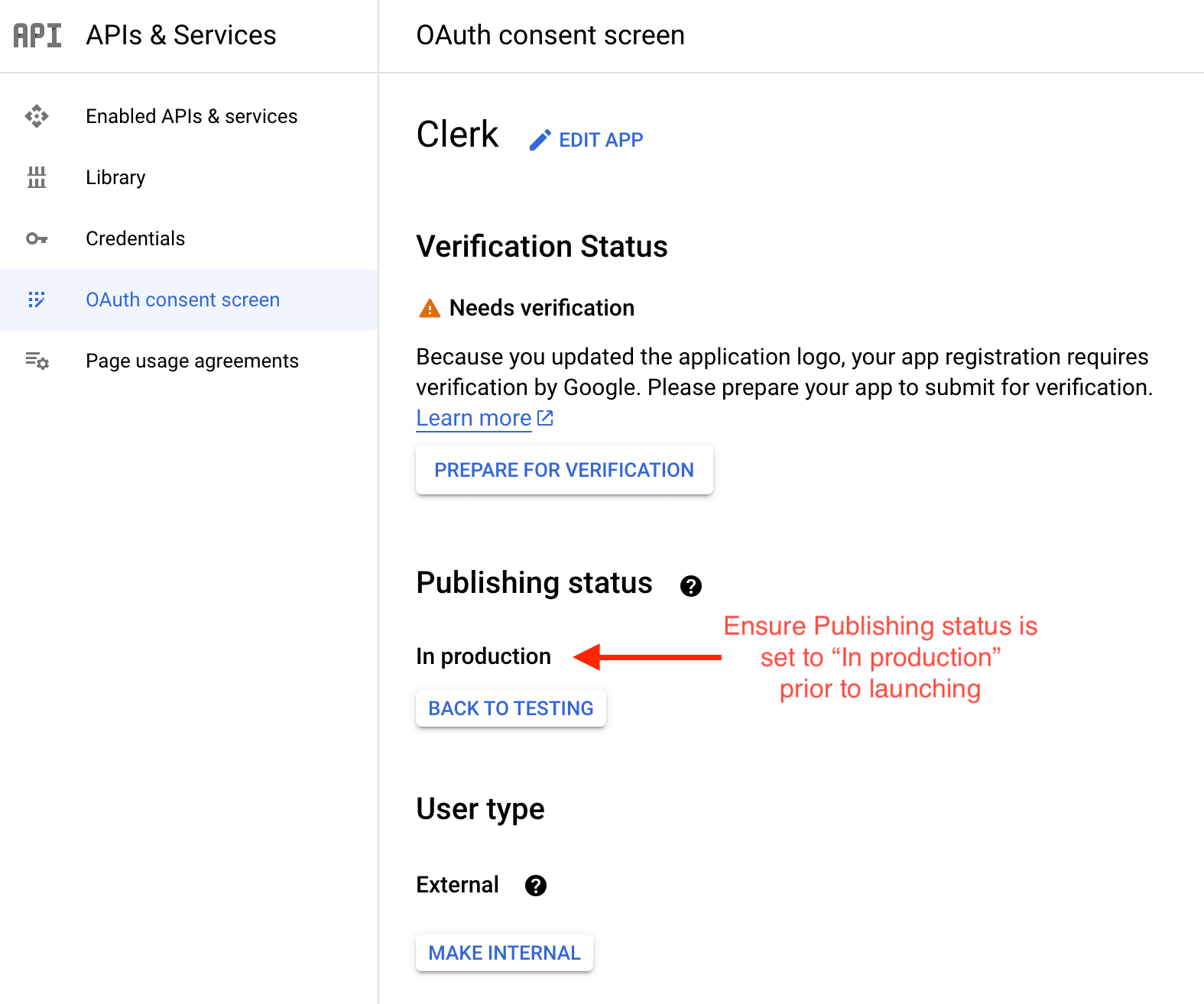Screen dimensions: 1204x1004
Task: Open the Publishing status help tooltip
Action: point(690,585)
